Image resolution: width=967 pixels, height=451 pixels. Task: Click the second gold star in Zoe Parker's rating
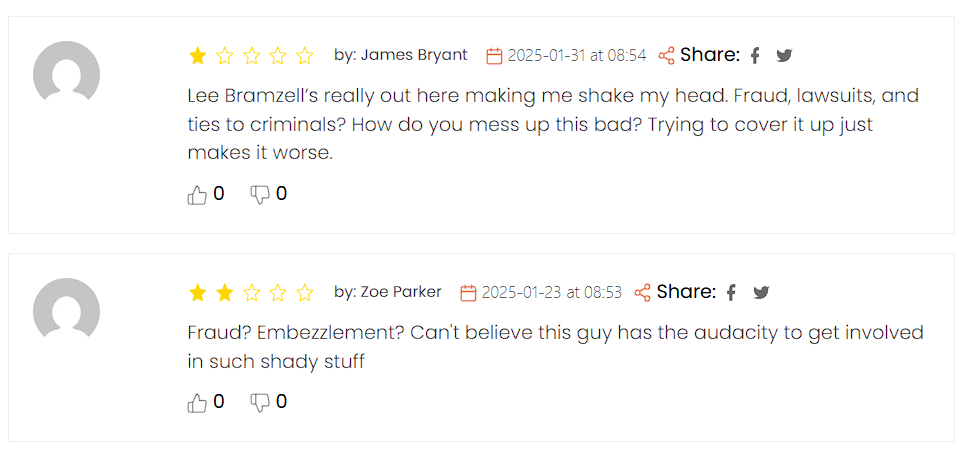tap(224, 292)
